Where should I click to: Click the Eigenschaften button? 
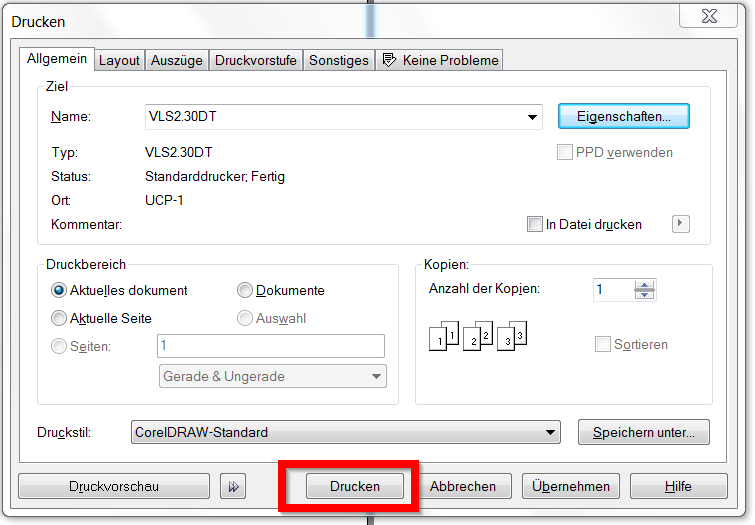623,117
